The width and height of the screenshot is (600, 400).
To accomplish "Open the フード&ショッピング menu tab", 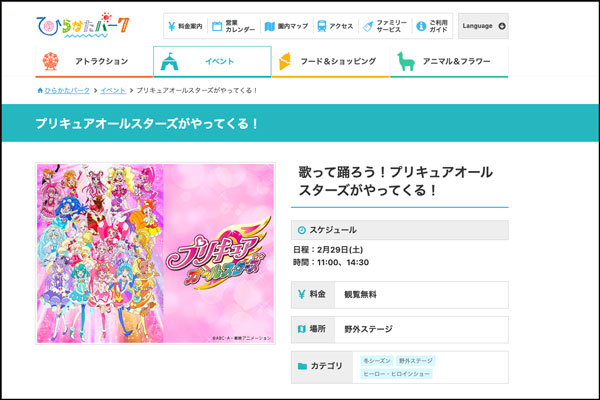I will [x=330, y=61].
